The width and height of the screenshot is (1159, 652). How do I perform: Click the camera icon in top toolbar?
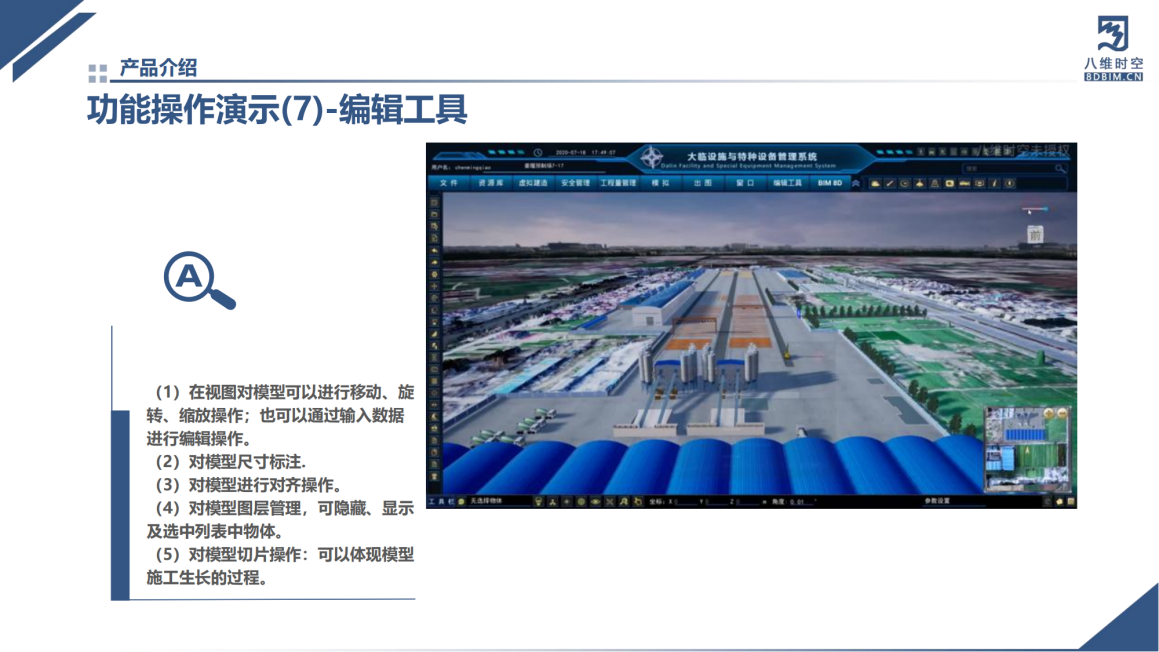coord(949,184)
